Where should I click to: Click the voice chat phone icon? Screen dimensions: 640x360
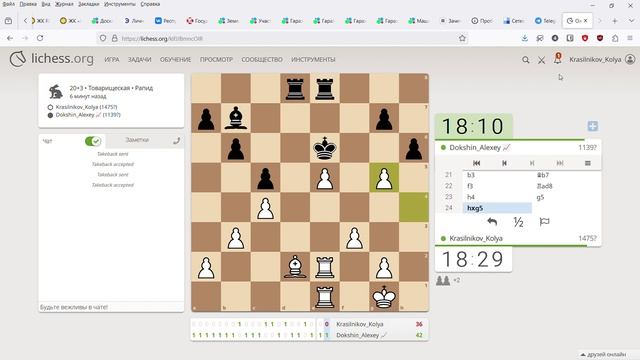[176, 141]
